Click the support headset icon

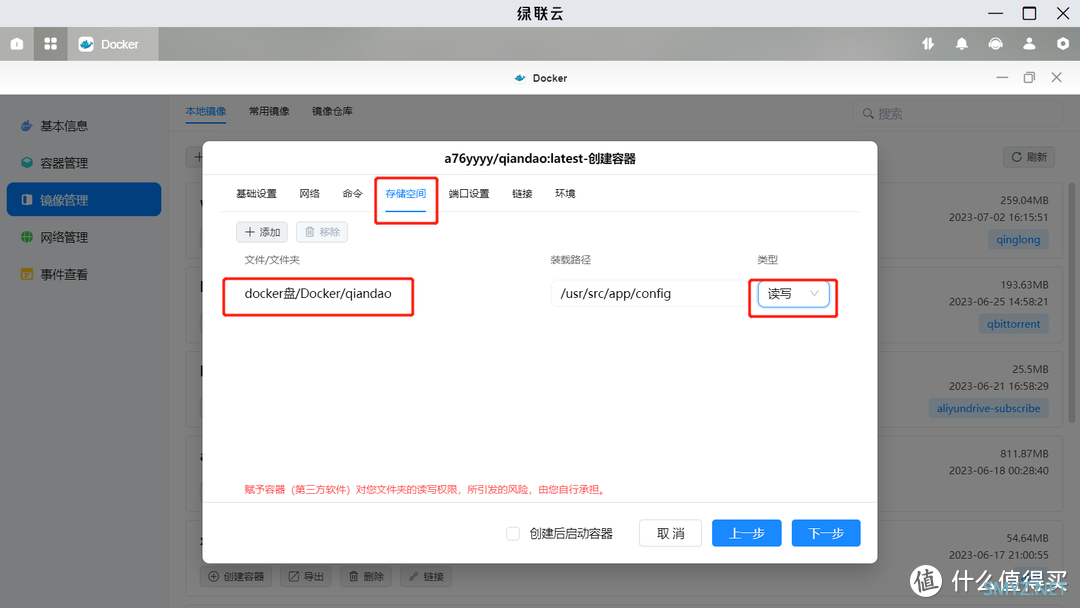995,44
